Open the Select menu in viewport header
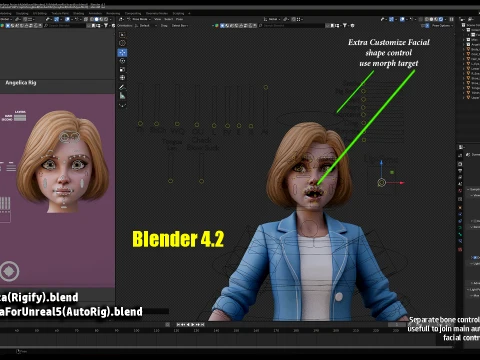Viewport: 480px width, 360px height. click(168, 19)
